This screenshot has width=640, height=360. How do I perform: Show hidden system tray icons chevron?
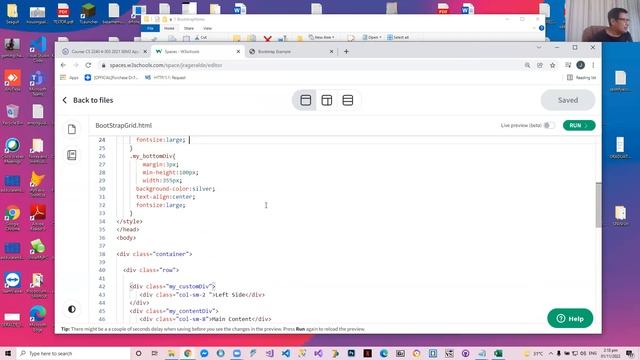tap(551, 353)
